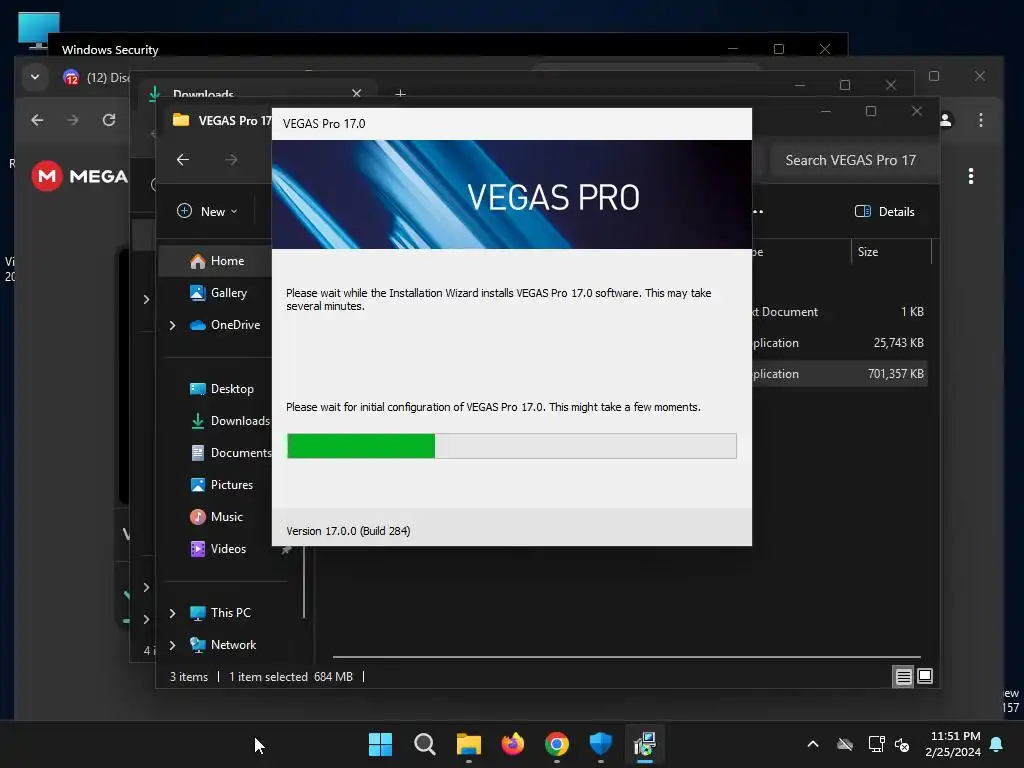Reload the page in the browser
The height and width of the screenshot is (768, 1024).
tap(109, 120)
